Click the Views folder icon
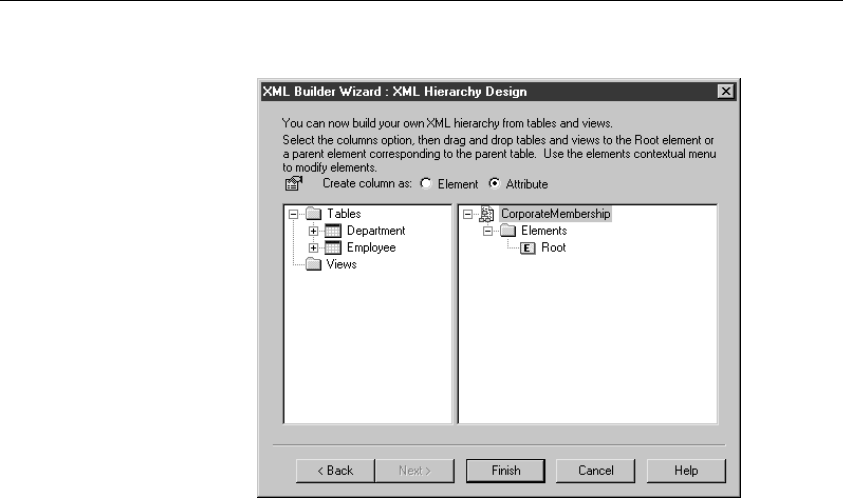The width and height of the screenshot is (843, 498). pos(313,264)
